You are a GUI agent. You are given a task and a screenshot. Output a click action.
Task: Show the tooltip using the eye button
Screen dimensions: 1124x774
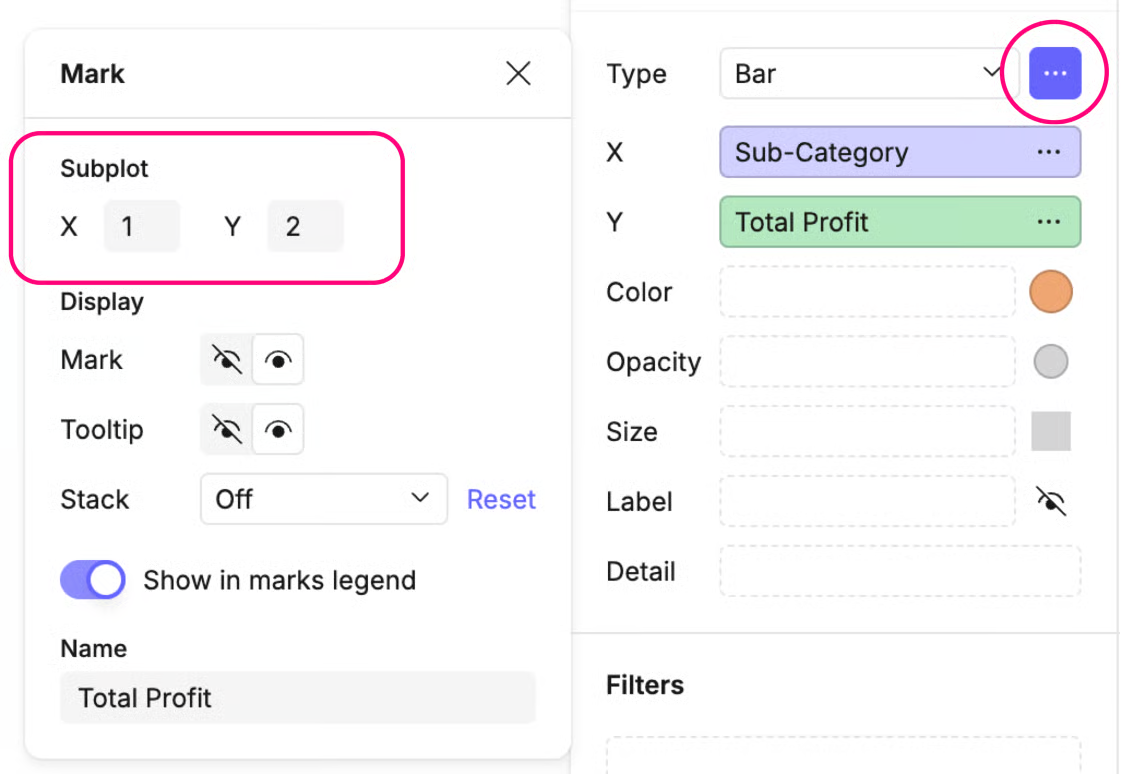click(278, 430)
